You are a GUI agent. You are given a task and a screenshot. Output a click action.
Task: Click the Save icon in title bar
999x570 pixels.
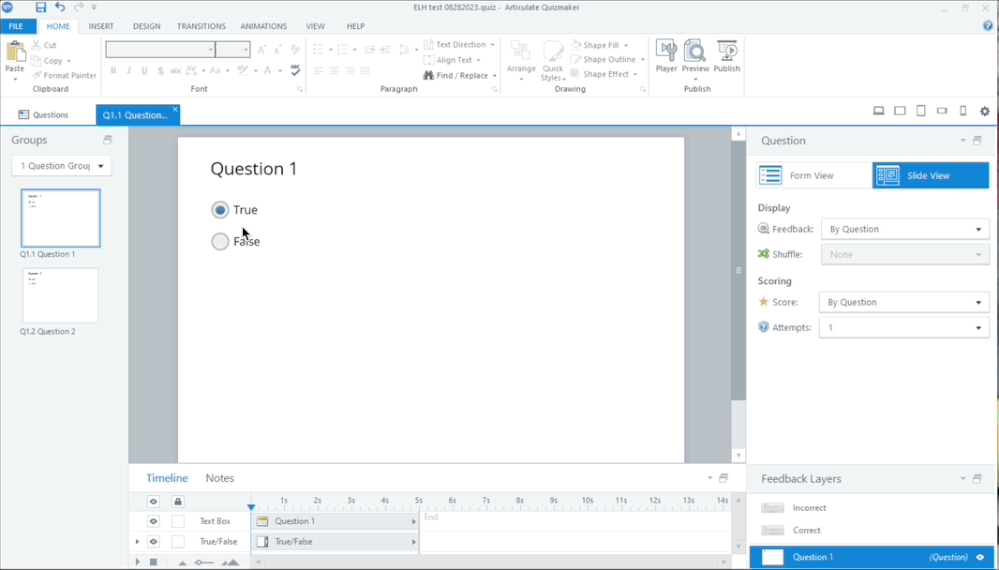[x=41, y=8]
